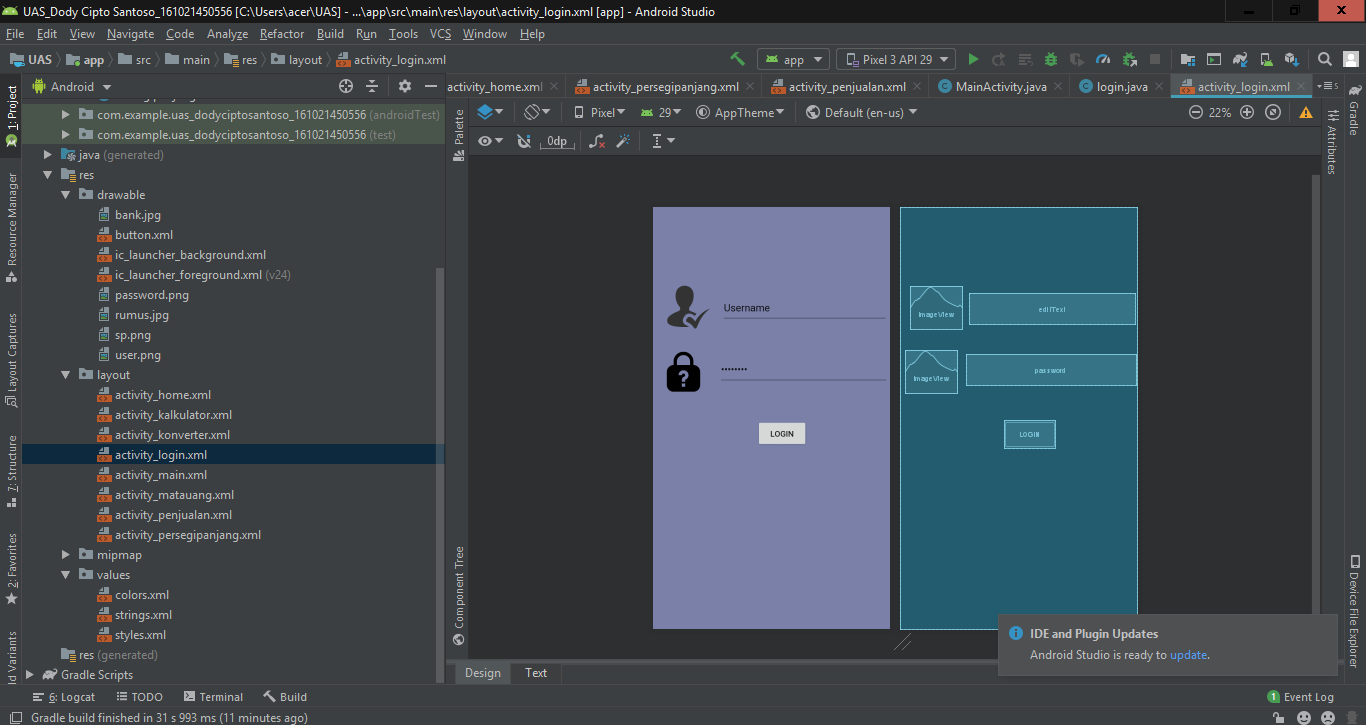Set default margins in the 0dp field

pos(557,140)
